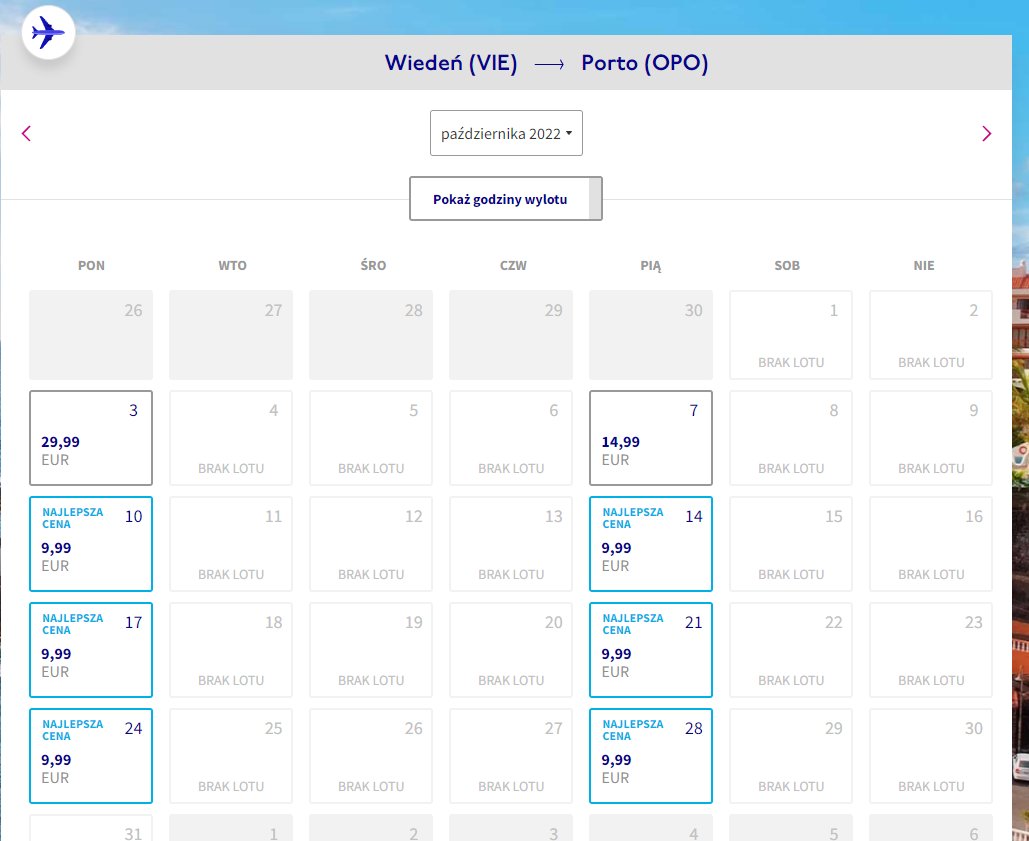The height and width of the screenshot is (841, 1029).
Task: Click day 5 cell with BRAK LOTU
Action: 371,438
